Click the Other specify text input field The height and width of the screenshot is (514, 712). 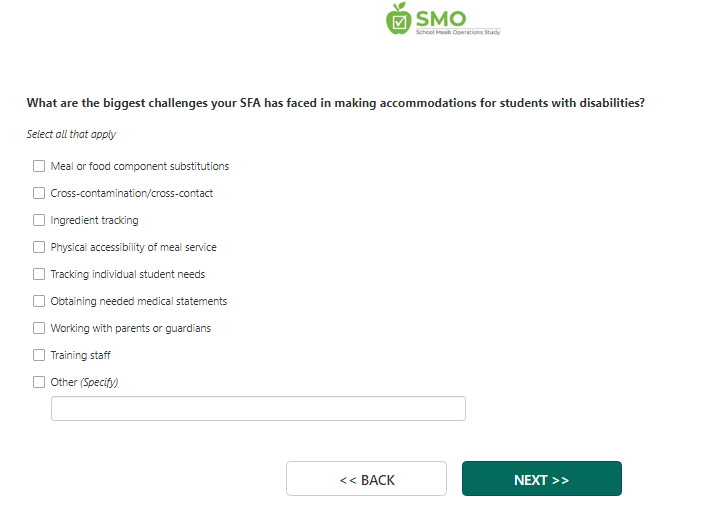[258, 409]
